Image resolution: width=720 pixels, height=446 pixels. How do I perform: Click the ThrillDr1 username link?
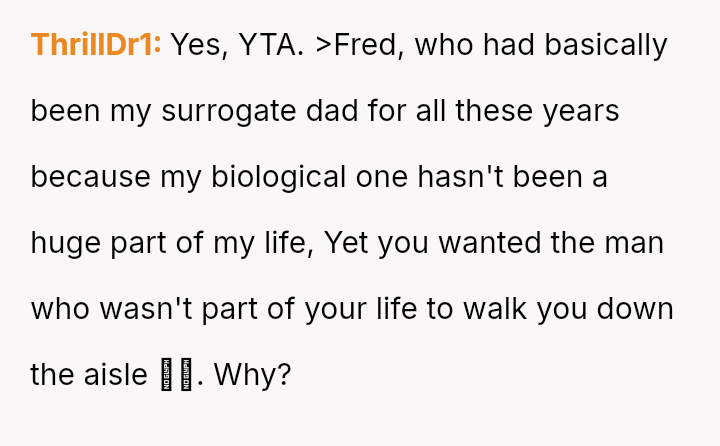tap(96, 46)
